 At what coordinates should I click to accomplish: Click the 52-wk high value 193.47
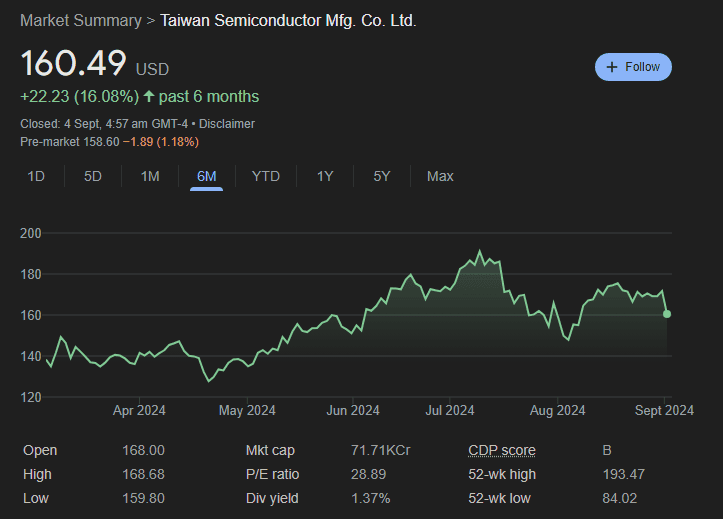623,474
